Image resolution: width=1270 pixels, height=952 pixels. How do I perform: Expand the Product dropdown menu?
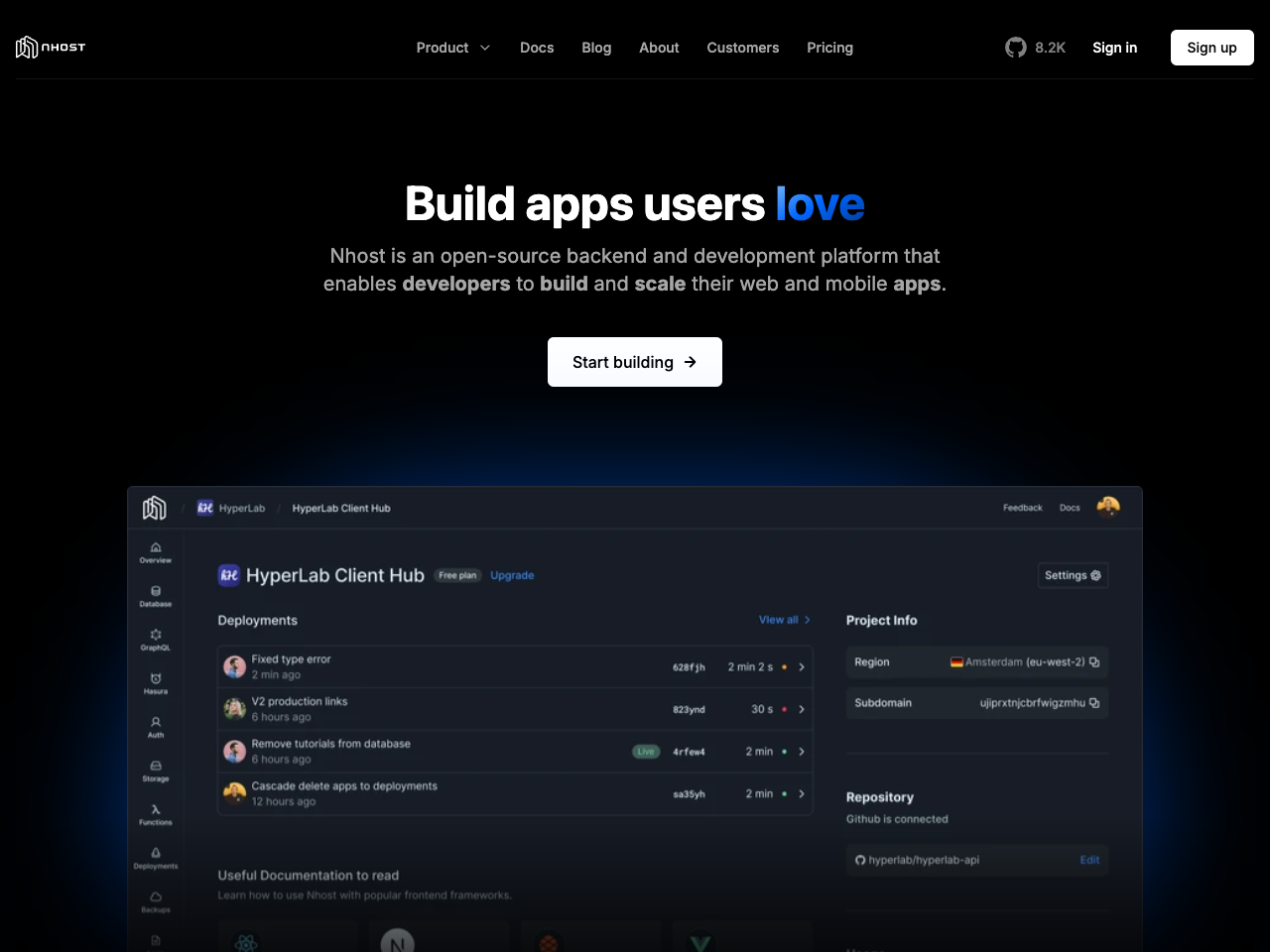(453, 48)
